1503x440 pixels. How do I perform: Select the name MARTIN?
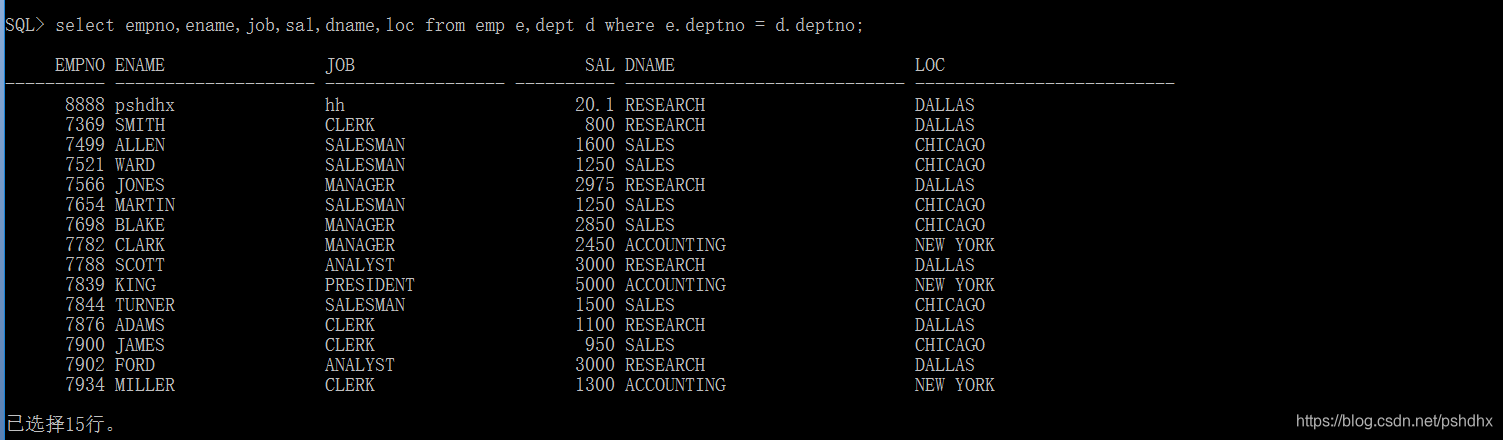pyautogui.click(x=145, y=205)
